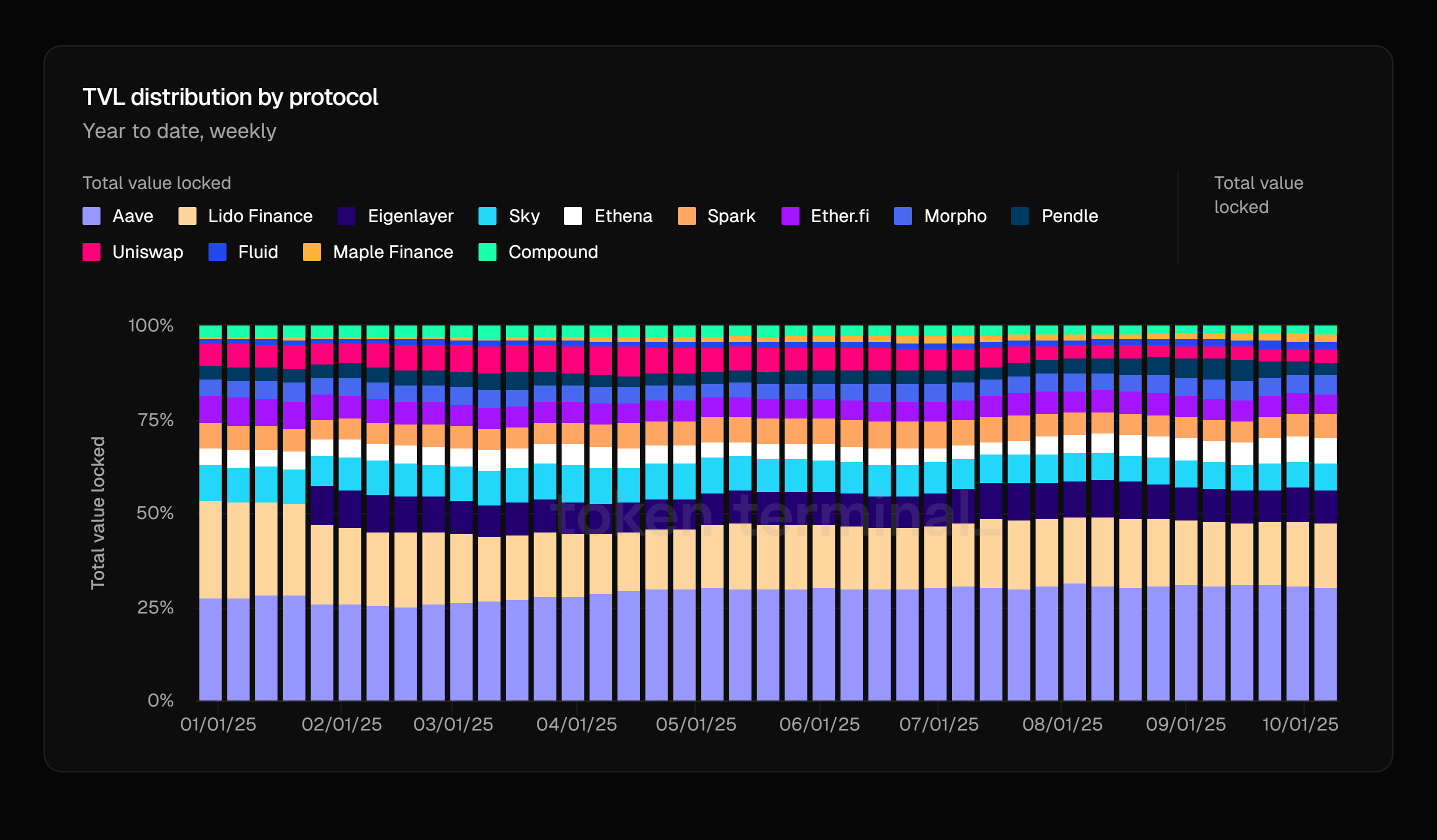
Task: Click the 08/01/25 x-axis date label
Action: (x=1062, y=724)
